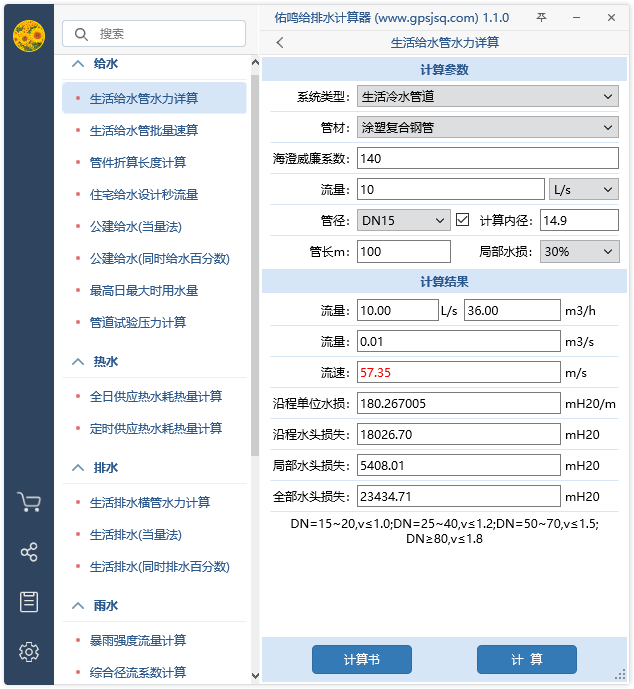This screenshot has width=634, height=689.
Task: Open 全日供应热水耗热量计算
Action: [x=156, y=396]
